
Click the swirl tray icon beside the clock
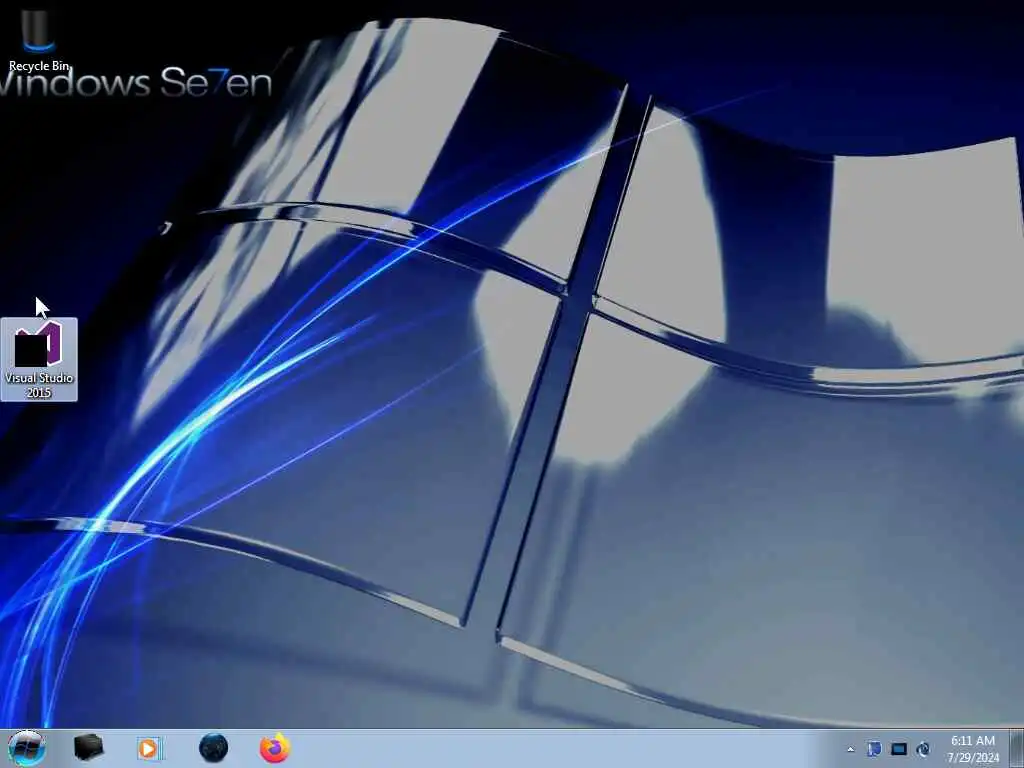(923, 749)
